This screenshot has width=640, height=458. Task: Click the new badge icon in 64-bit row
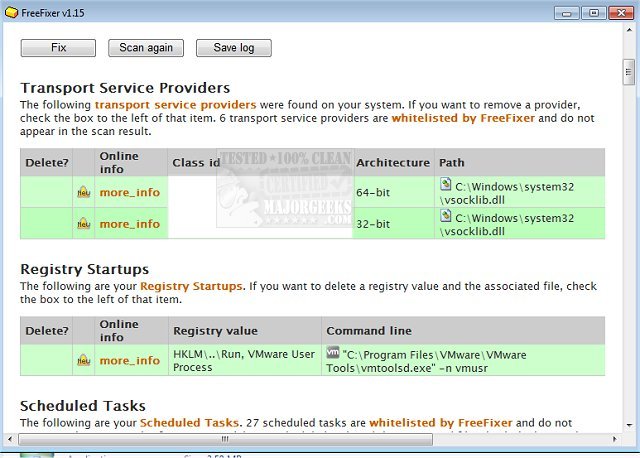coord(84,192)
